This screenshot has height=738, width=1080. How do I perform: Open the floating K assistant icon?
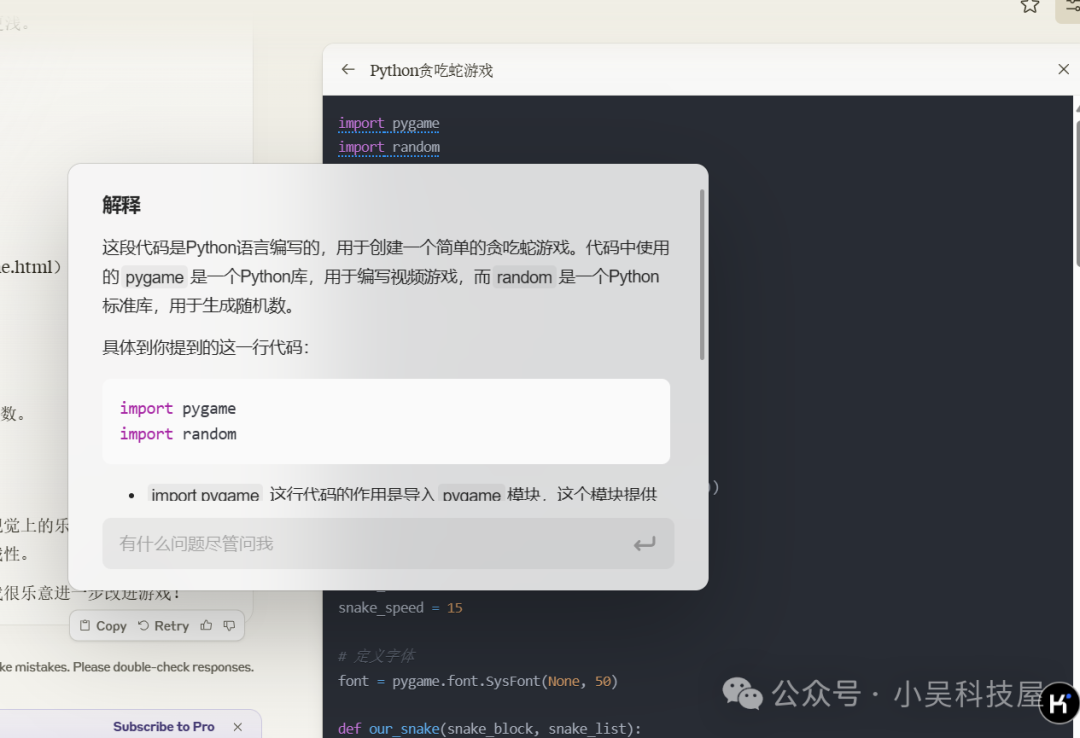tap(1059, 702)
